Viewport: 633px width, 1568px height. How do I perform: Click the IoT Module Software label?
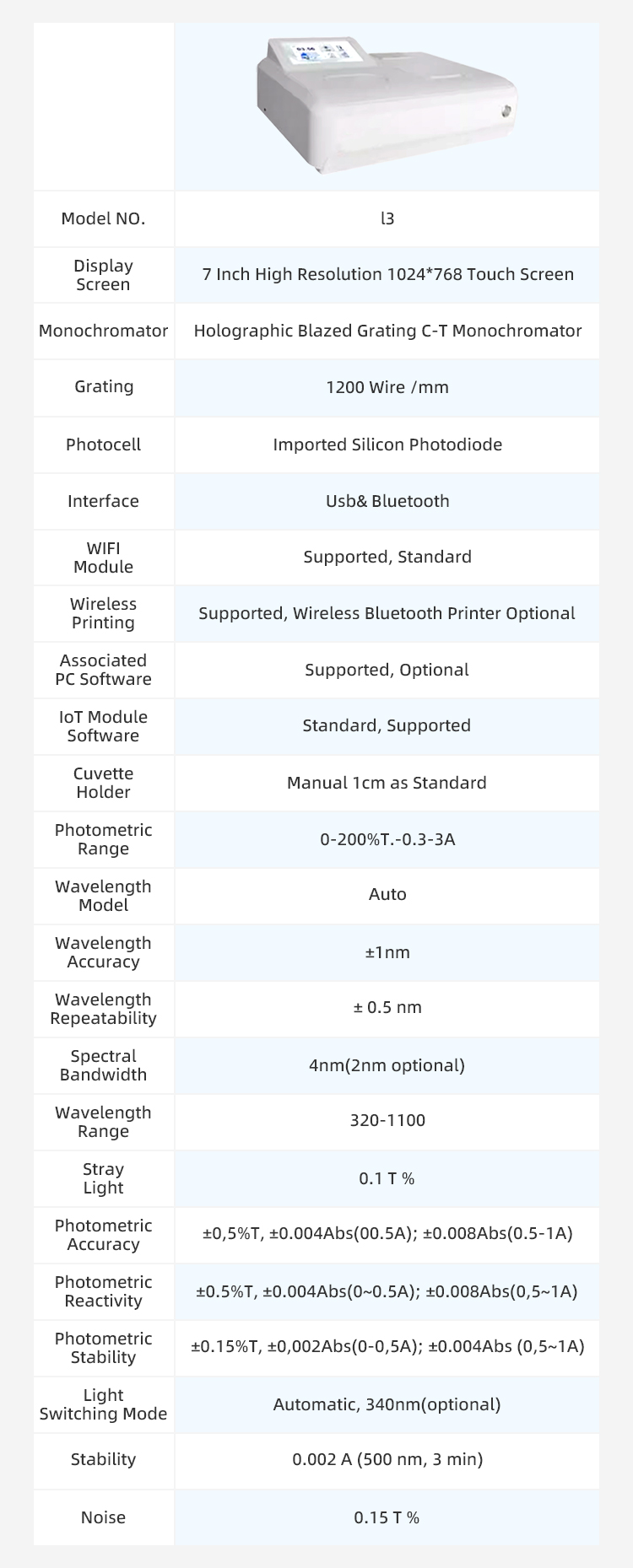click(103, 726)
